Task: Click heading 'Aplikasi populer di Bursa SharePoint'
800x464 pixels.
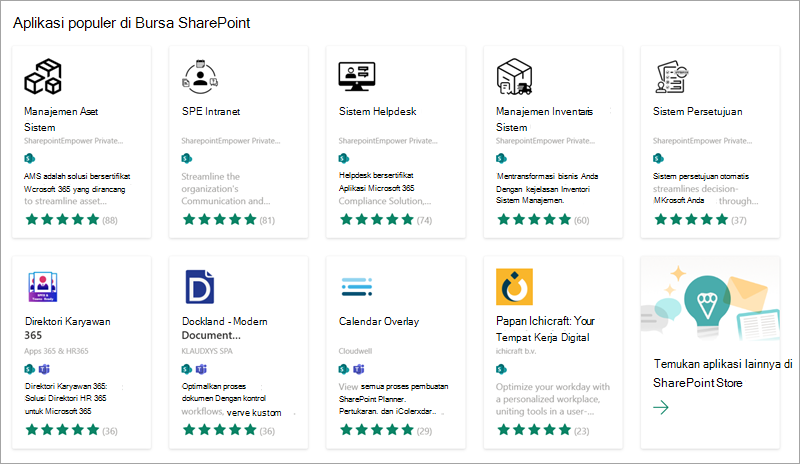Action: (x=132, y=23)
